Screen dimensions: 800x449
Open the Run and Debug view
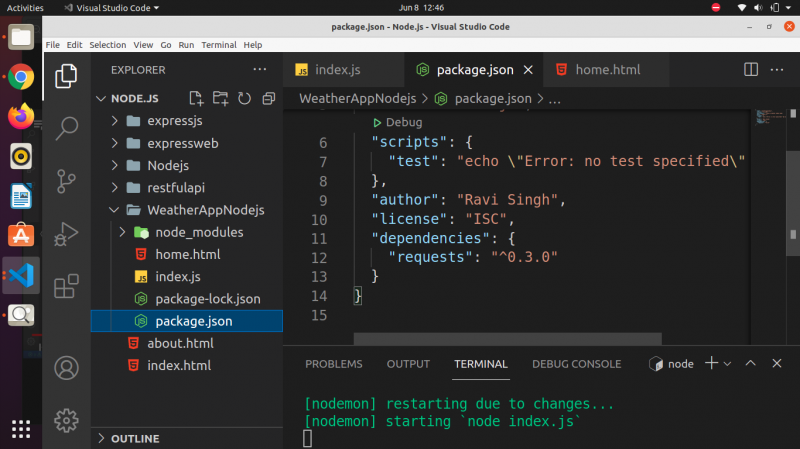tap(66, 234)
